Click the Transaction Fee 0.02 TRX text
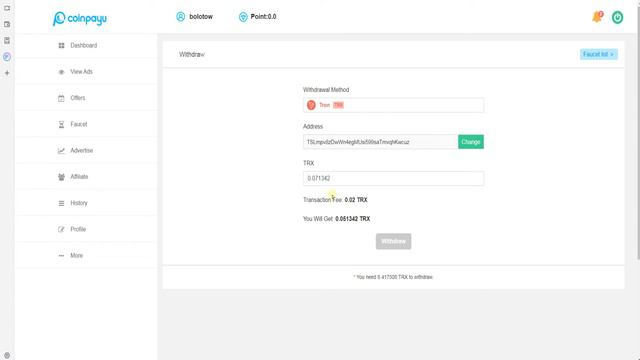 pyautogui.click(x=335, y=200)
